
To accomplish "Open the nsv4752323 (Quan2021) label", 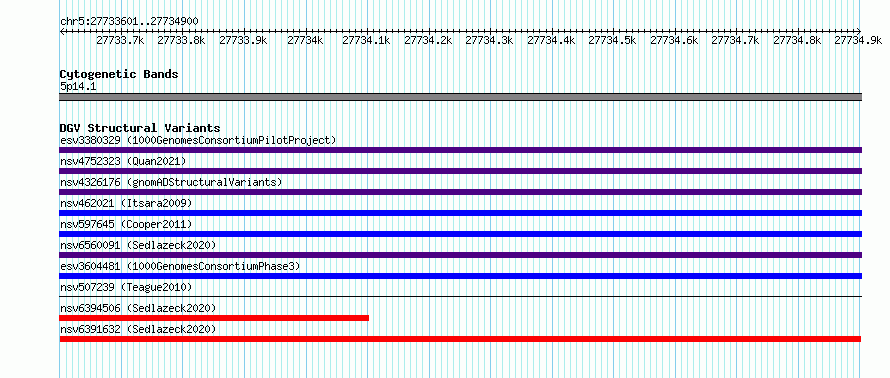I will click(x=123, y=161).
